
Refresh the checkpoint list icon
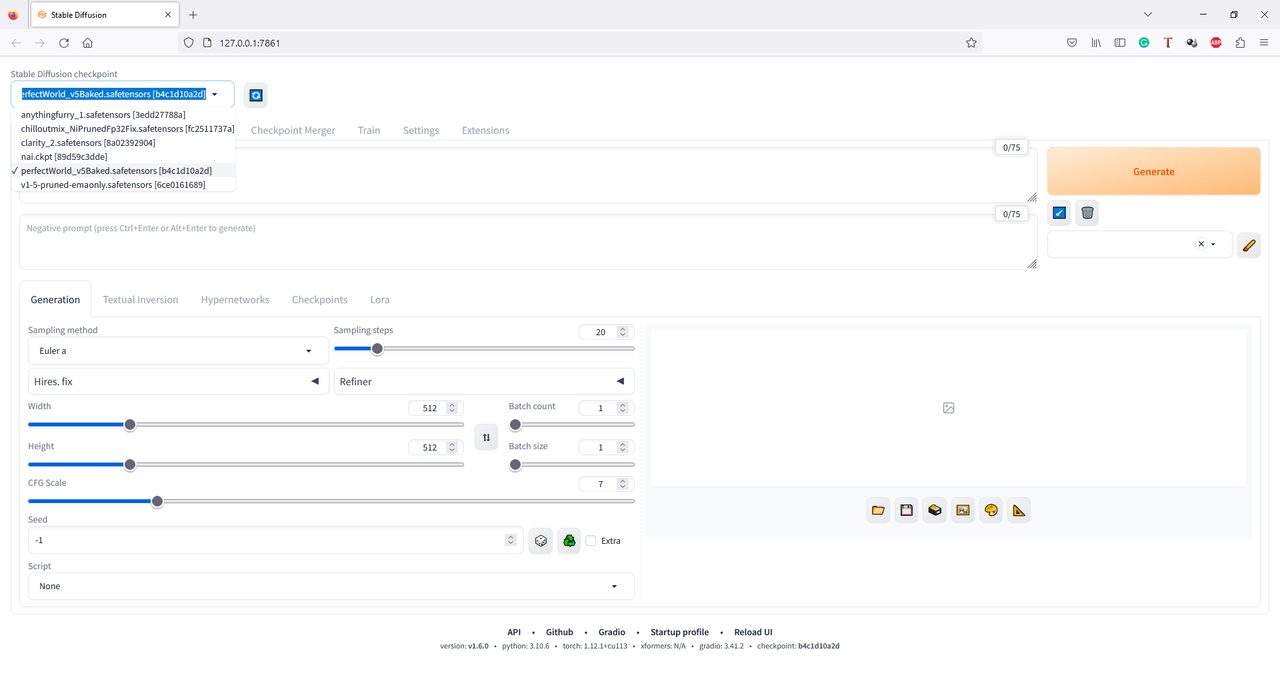pos(256,95)
